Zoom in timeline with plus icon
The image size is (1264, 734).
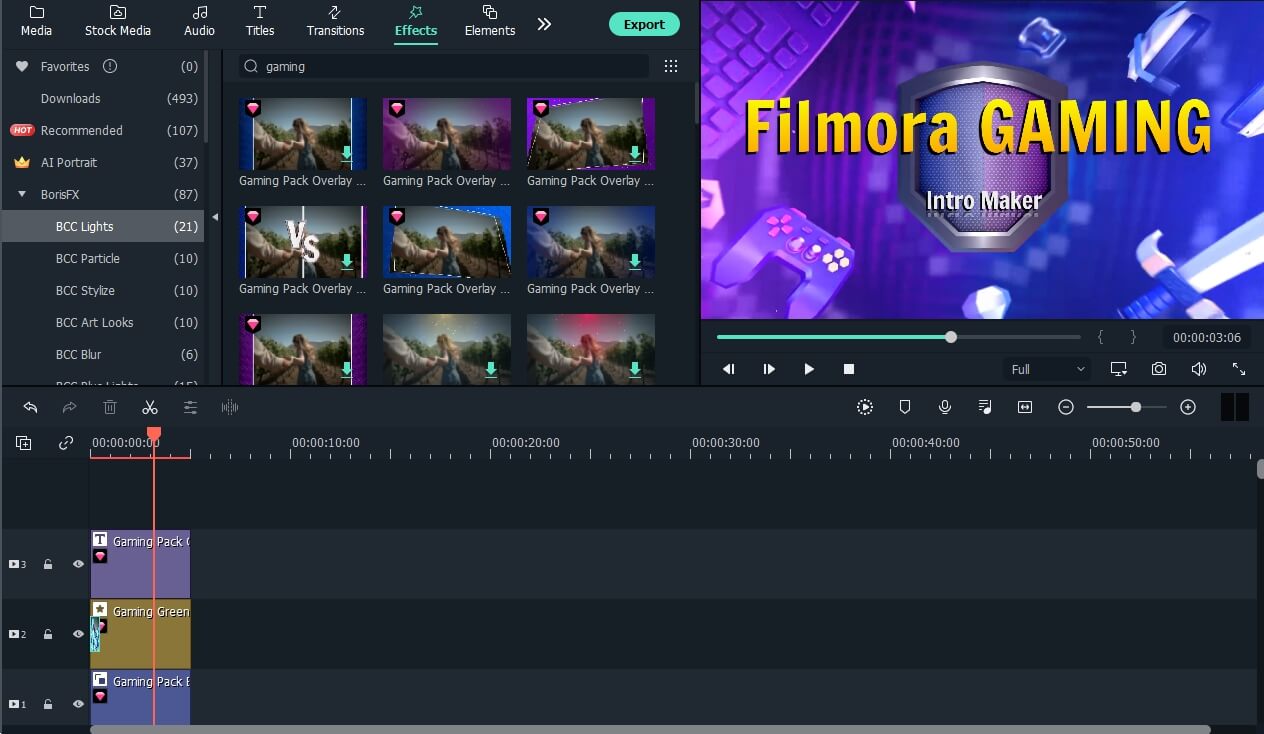[x=1188, y=407]
